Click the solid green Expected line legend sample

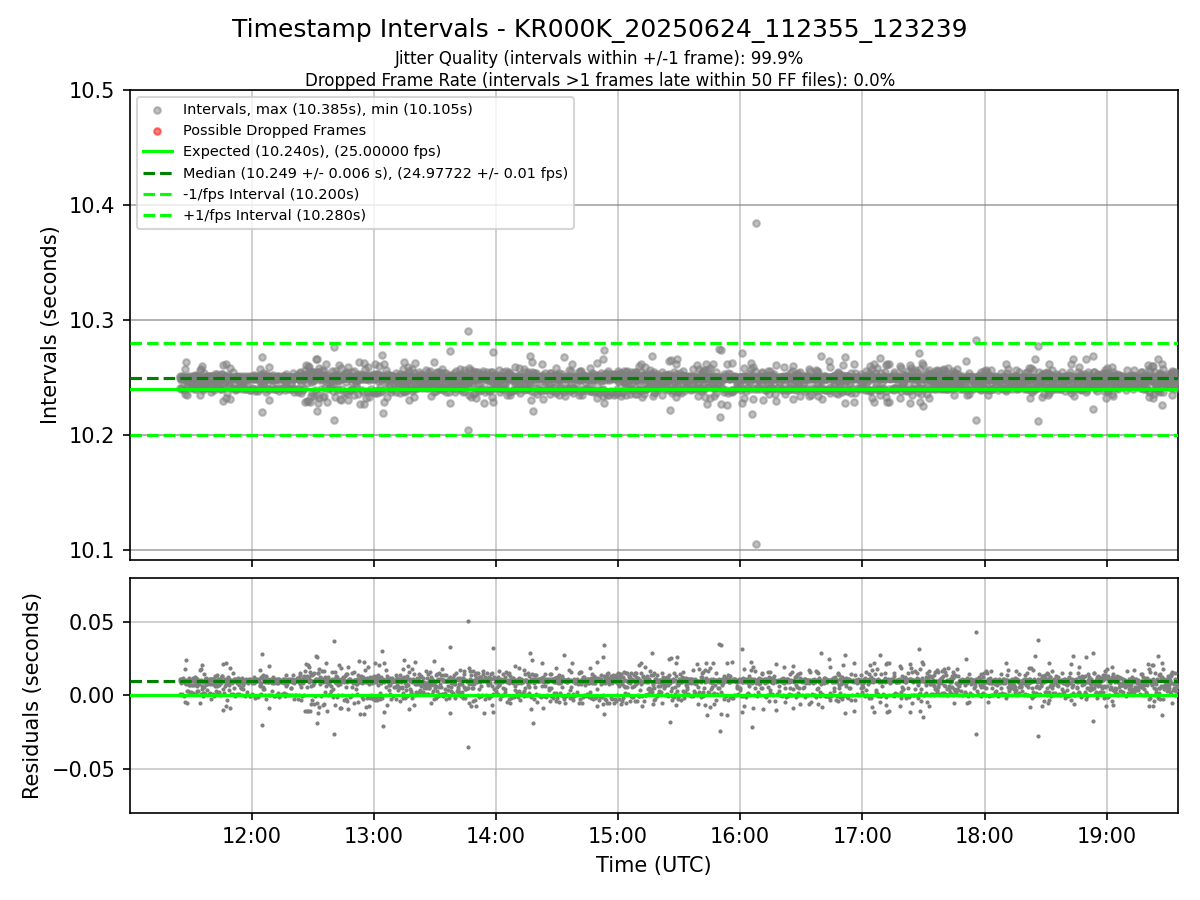[x=159, y=151]
